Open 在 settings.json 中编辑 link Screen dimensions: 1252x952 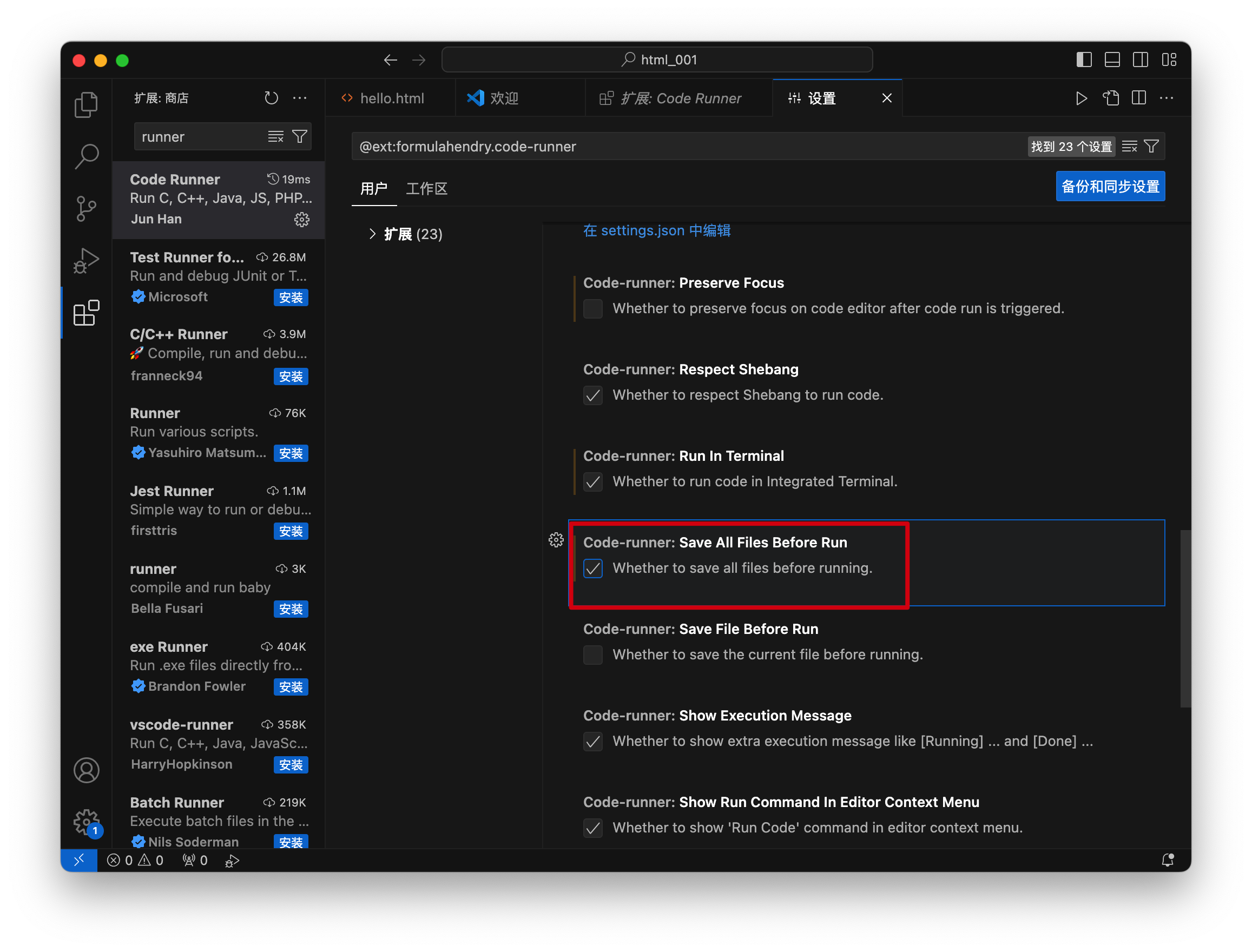point(656,230)
